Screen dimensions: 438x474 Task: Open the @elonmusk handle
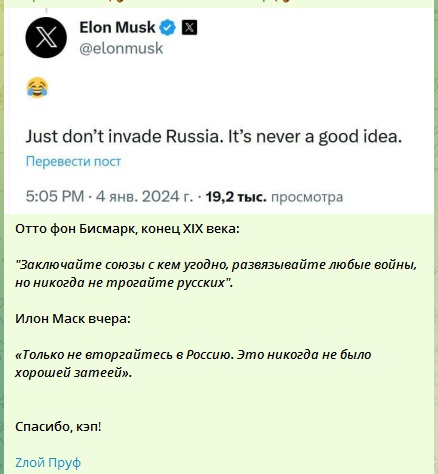(x=121, y=48)
